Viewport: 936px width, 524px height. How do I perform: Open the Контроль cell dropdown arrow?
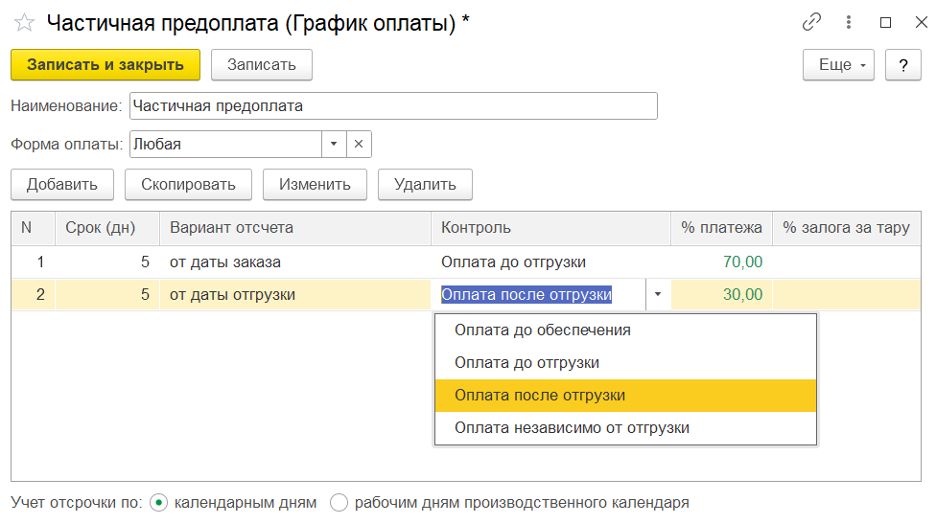[x=658, y=294]
